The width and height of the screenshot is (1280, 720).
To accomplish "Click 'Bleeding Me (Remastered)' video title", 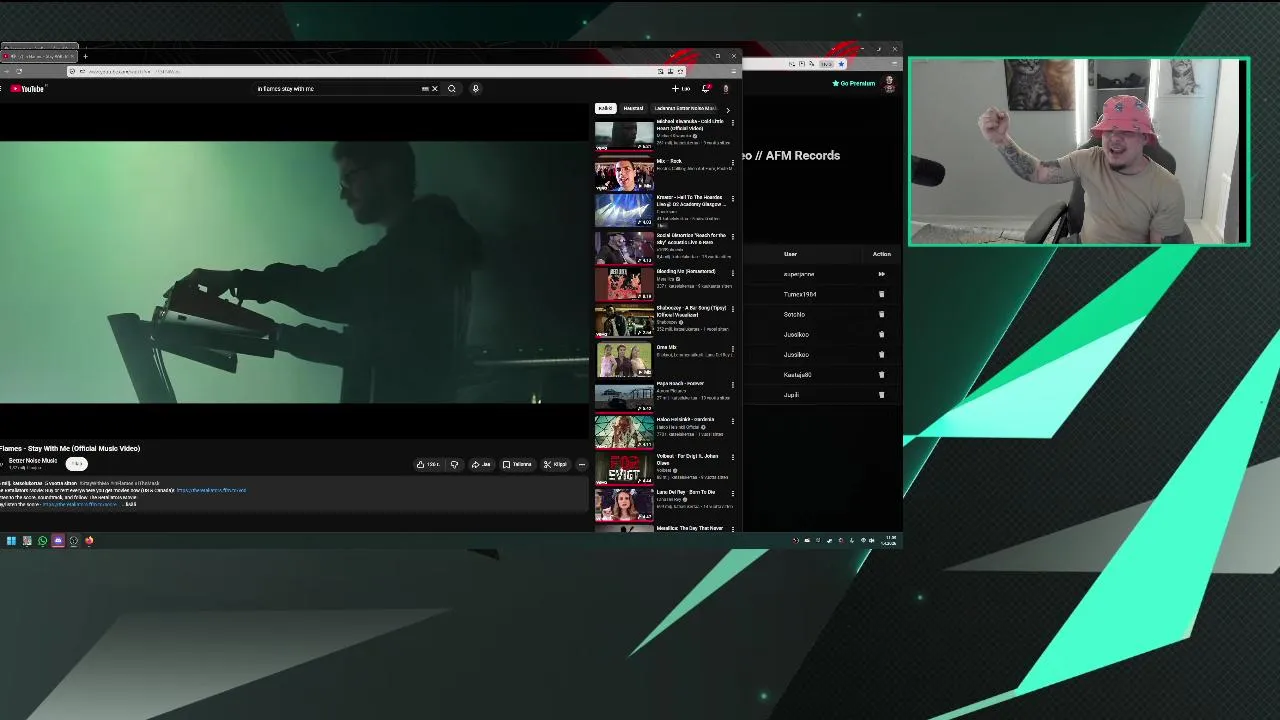I will [x=686, y=271].
